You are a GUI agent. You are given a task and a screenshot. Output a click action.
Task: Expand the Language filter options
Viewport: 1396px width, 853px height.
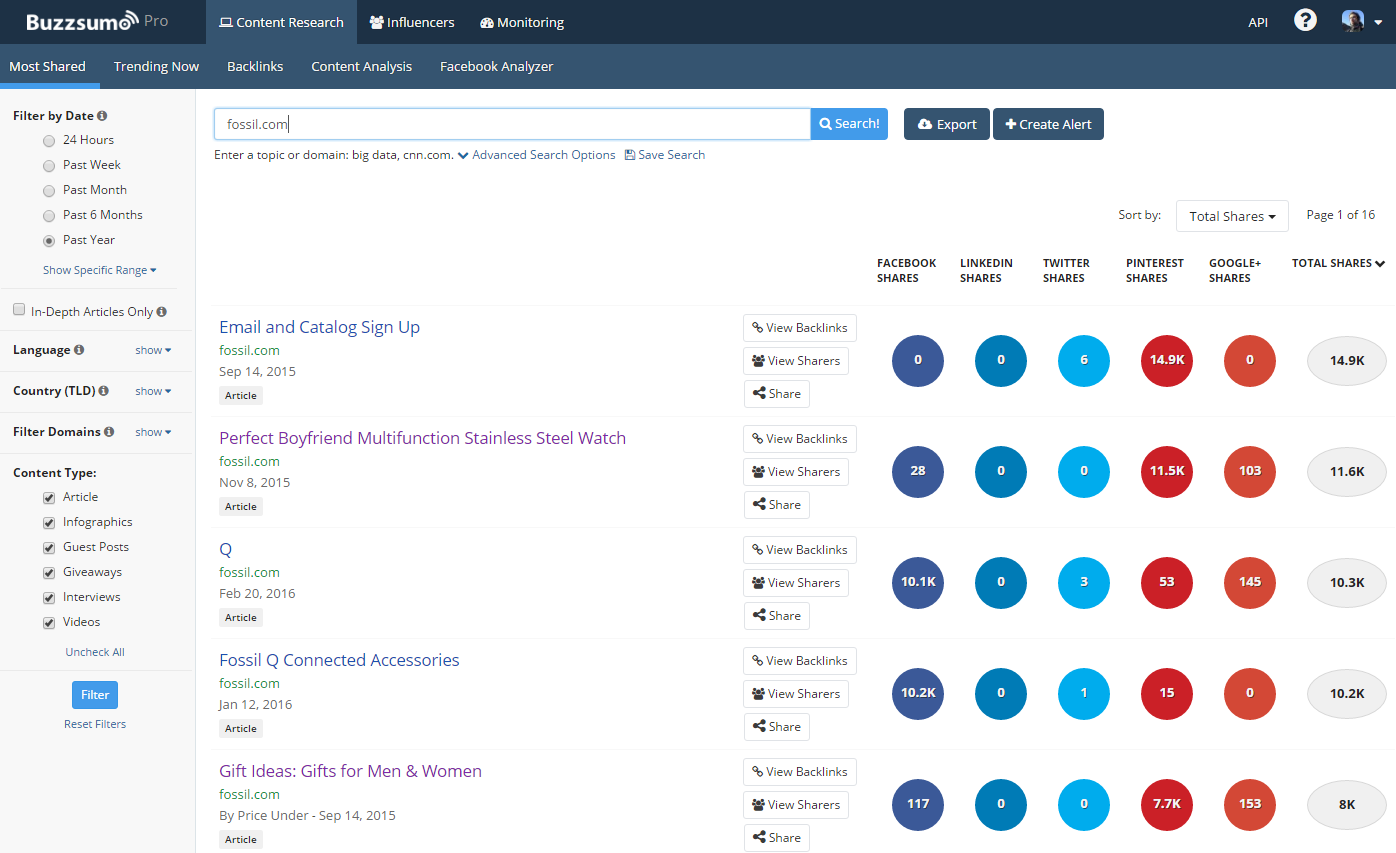coord(152,349)
